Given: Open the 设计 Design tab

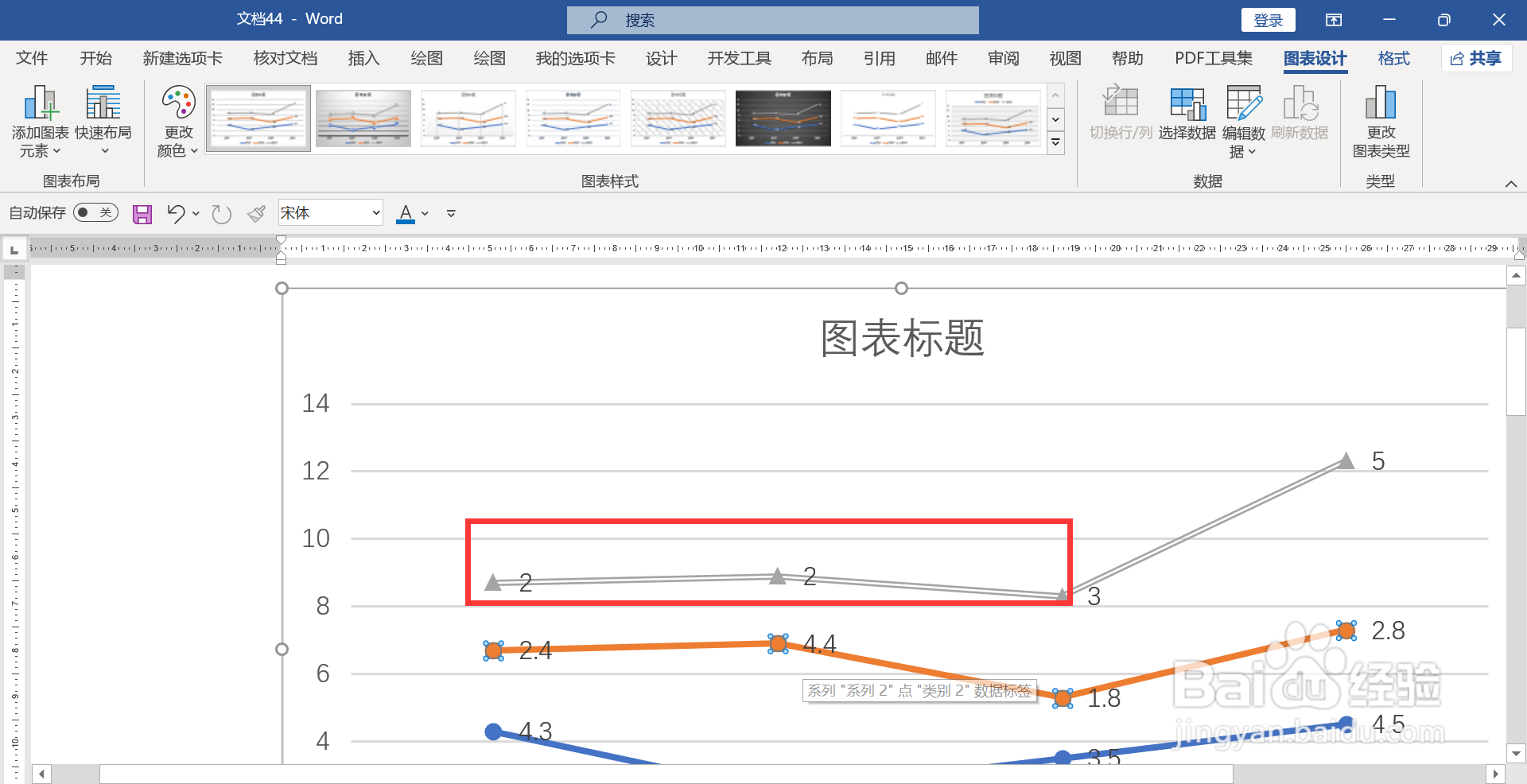Looking at the screenshot, I should (661, 58).
